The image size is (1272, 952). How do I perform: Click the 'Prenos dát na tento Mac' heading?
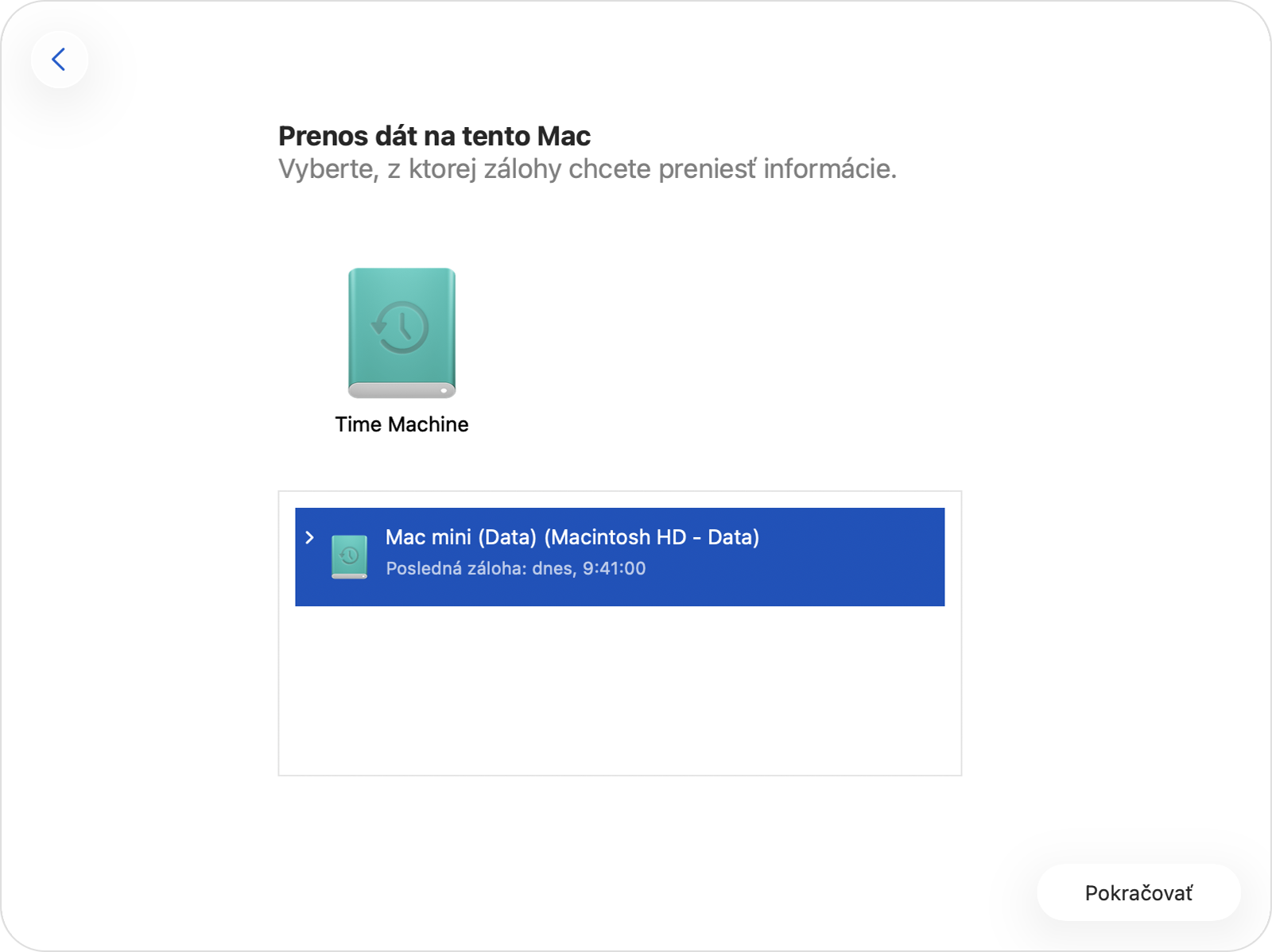pos(434,136)
